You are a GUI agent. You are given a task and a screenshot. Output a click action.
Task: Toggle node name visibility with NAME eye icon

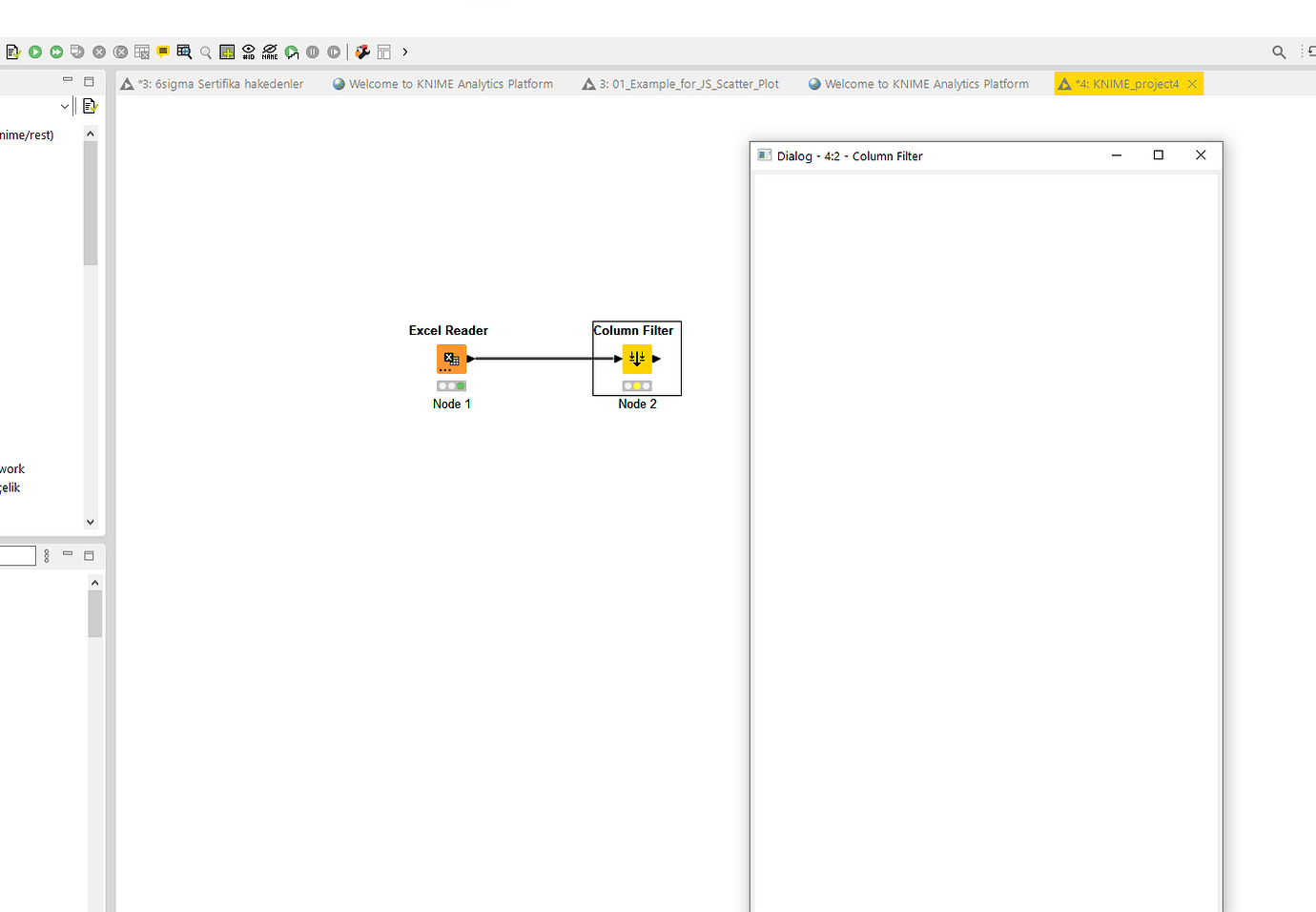click(x=270, y=52)
